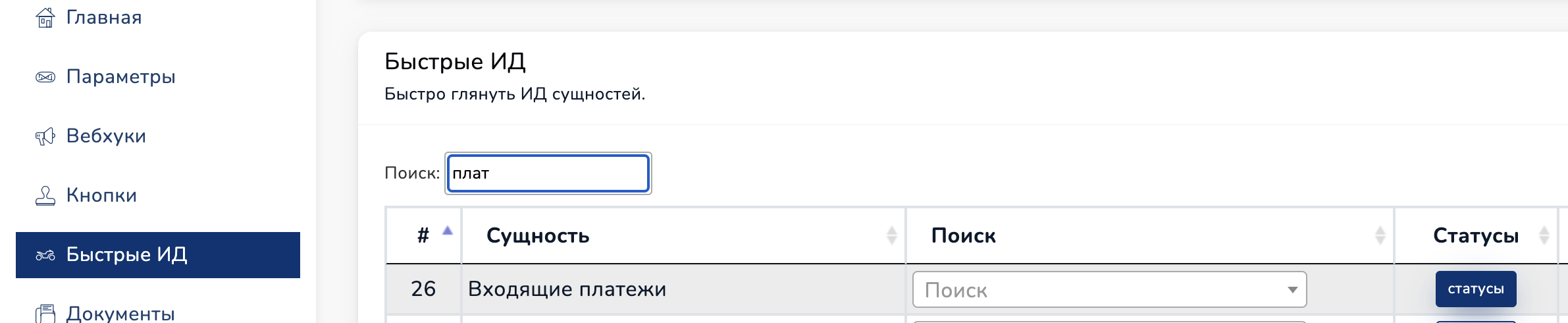
Task: Click the stamp icon beside Кнопки
Action: point(45,196)
